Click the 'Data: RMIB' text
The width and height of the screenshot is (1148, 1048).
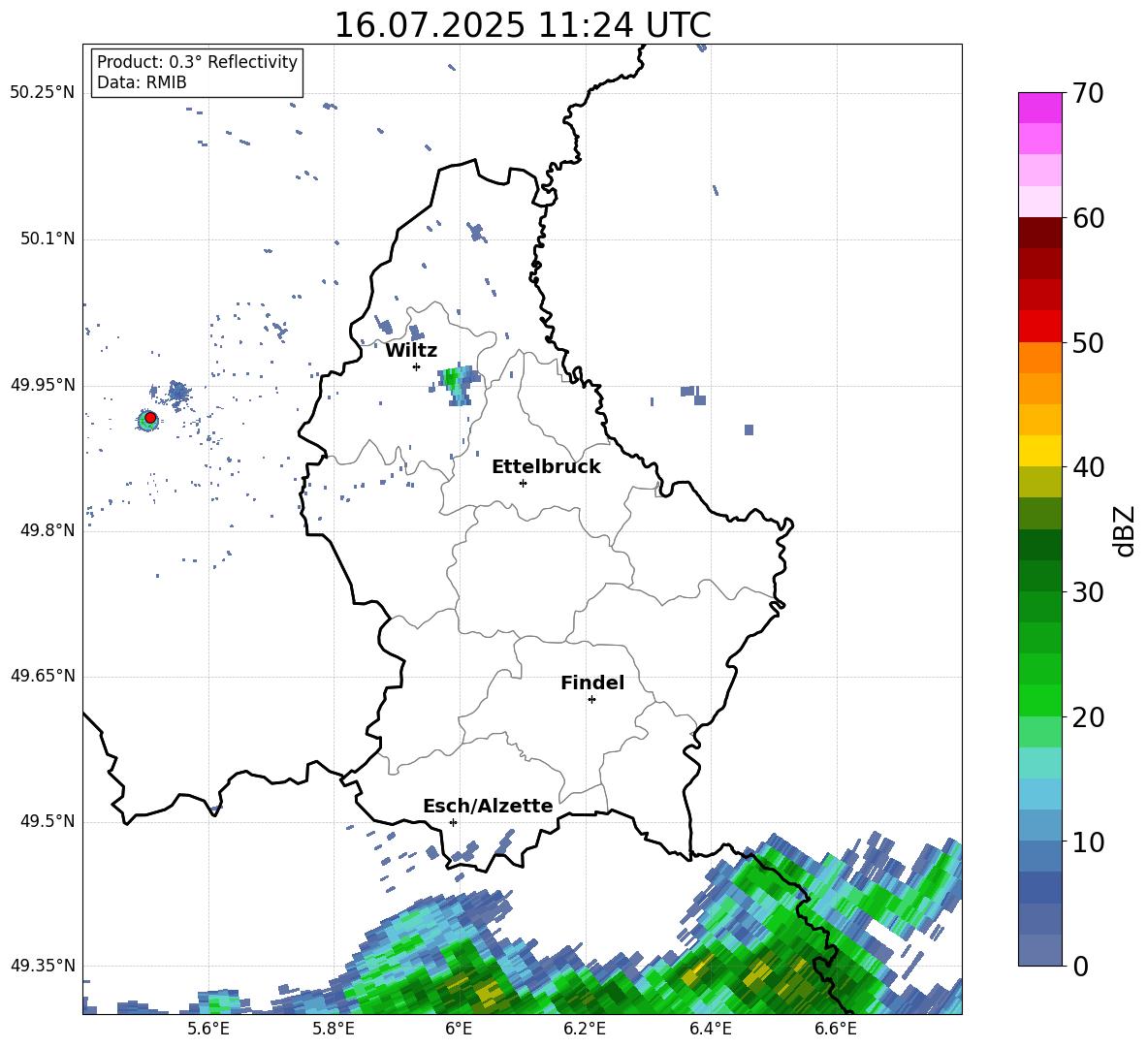[x=142, y=82]
